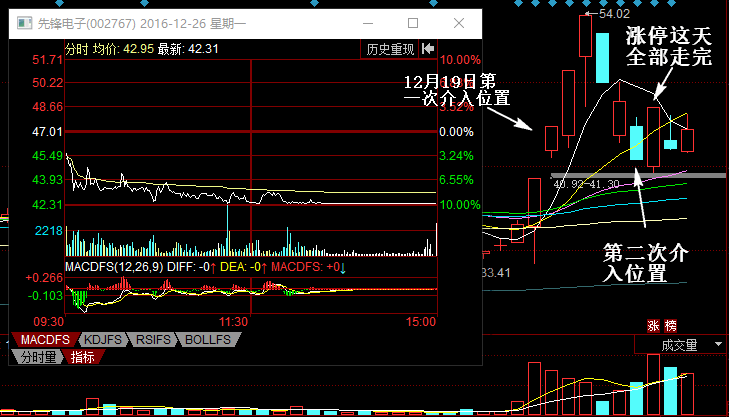Open the BOLLFS indicator tab

(207, 340)
